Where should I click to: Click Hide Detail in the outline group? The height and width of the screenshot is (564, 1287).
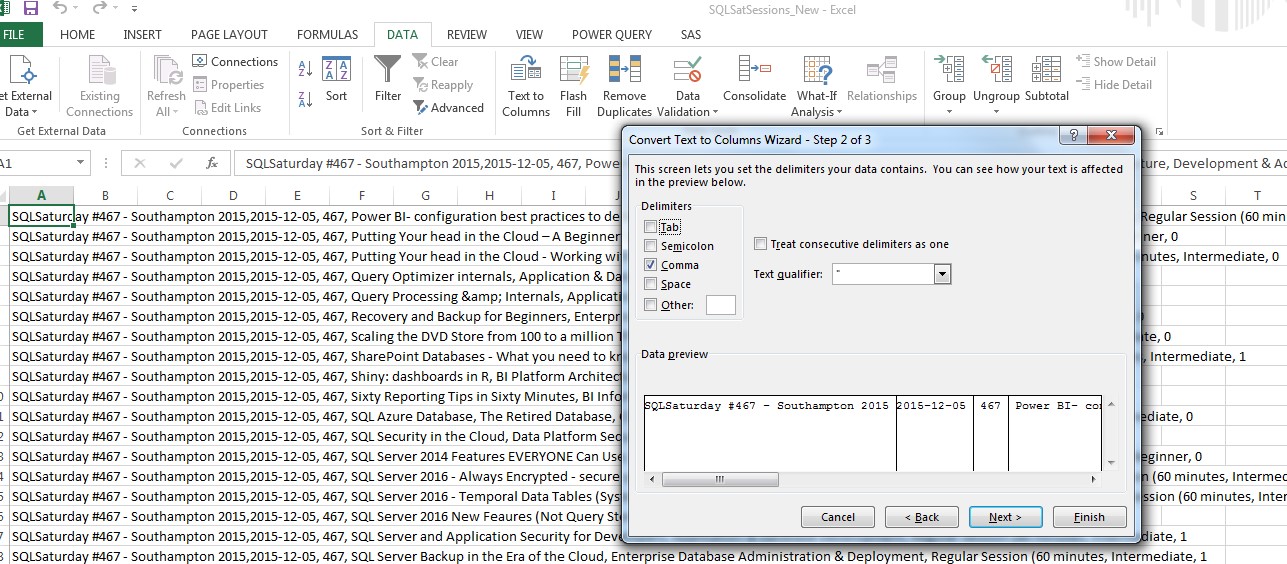(1114, 85)
